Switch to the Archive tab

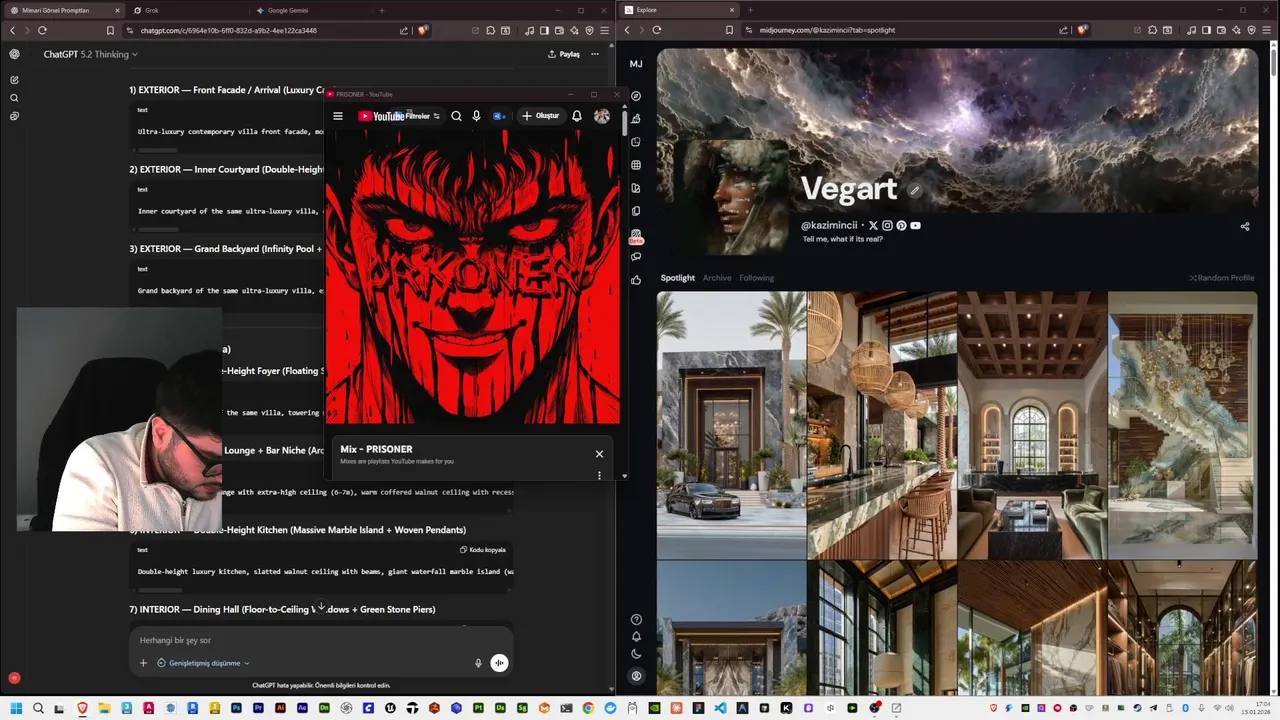point(717,278)
